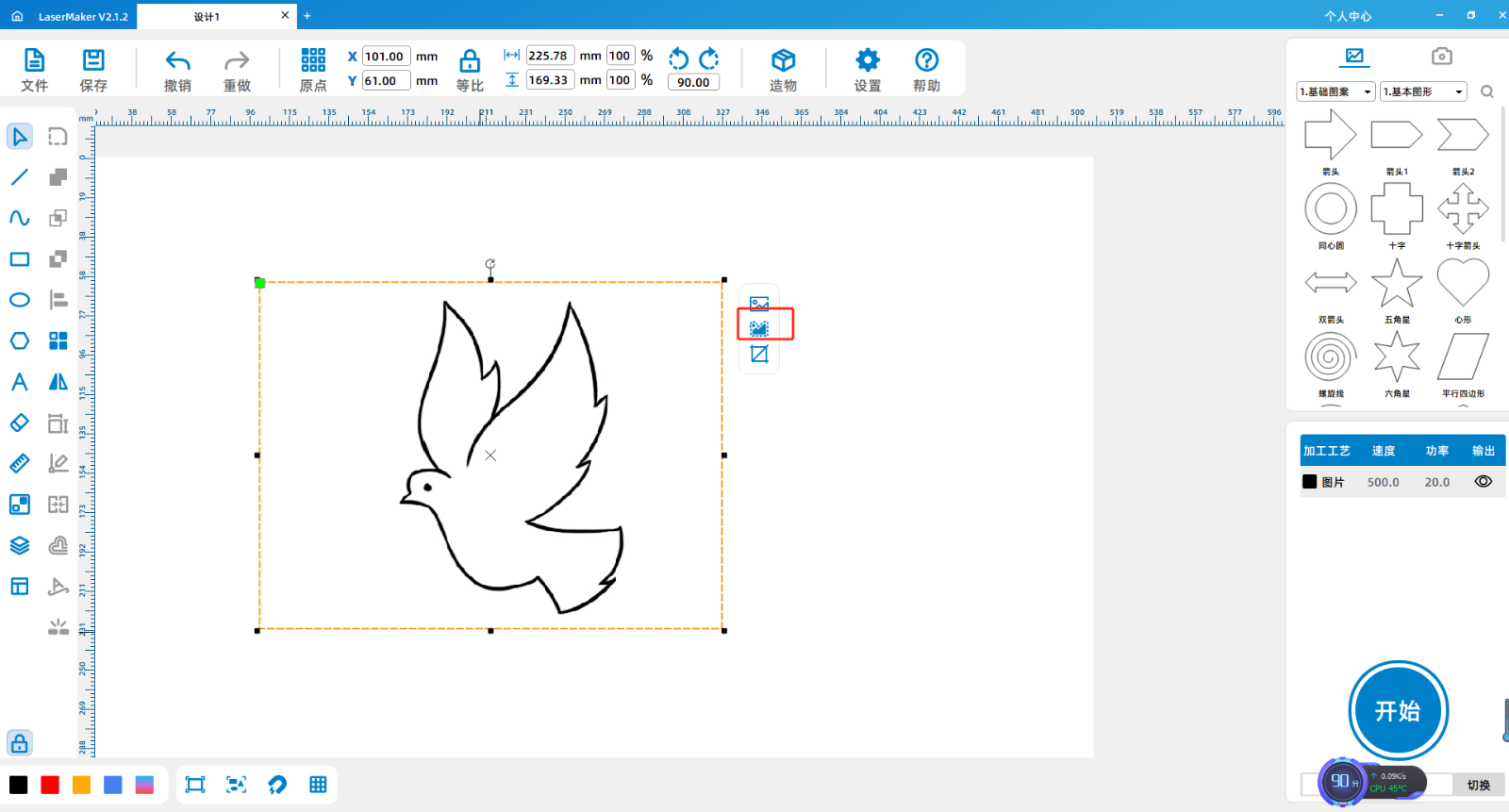Expand the 1.基础图案 category dropdown

click(x=1335, y=91)
